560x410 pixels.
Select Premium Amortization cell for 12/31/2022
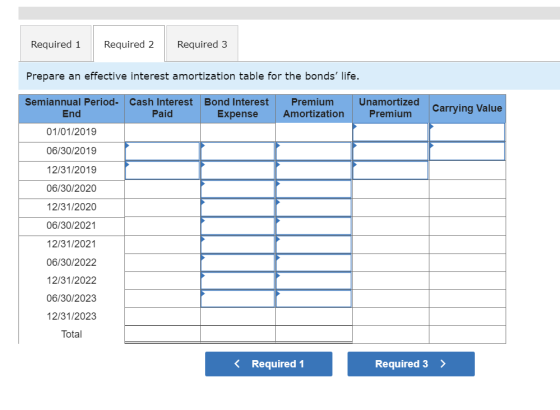coord(314,281)
